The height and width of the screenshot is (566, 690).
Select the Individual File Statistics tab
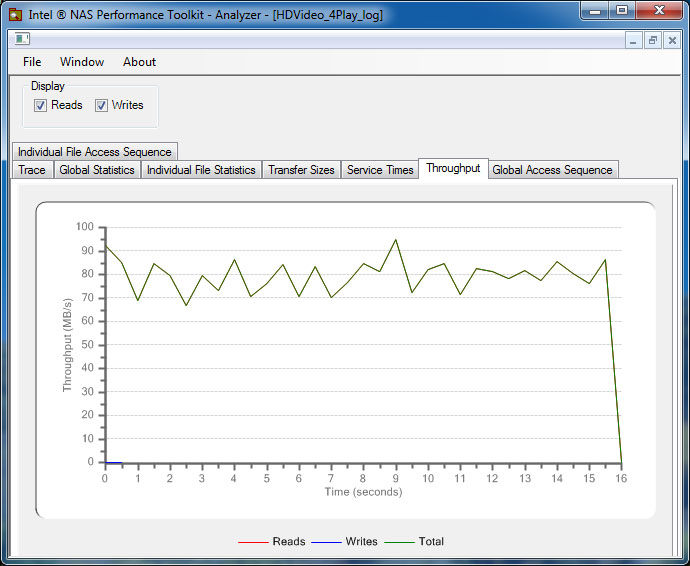pyautogui.click(x=201, y=170)
